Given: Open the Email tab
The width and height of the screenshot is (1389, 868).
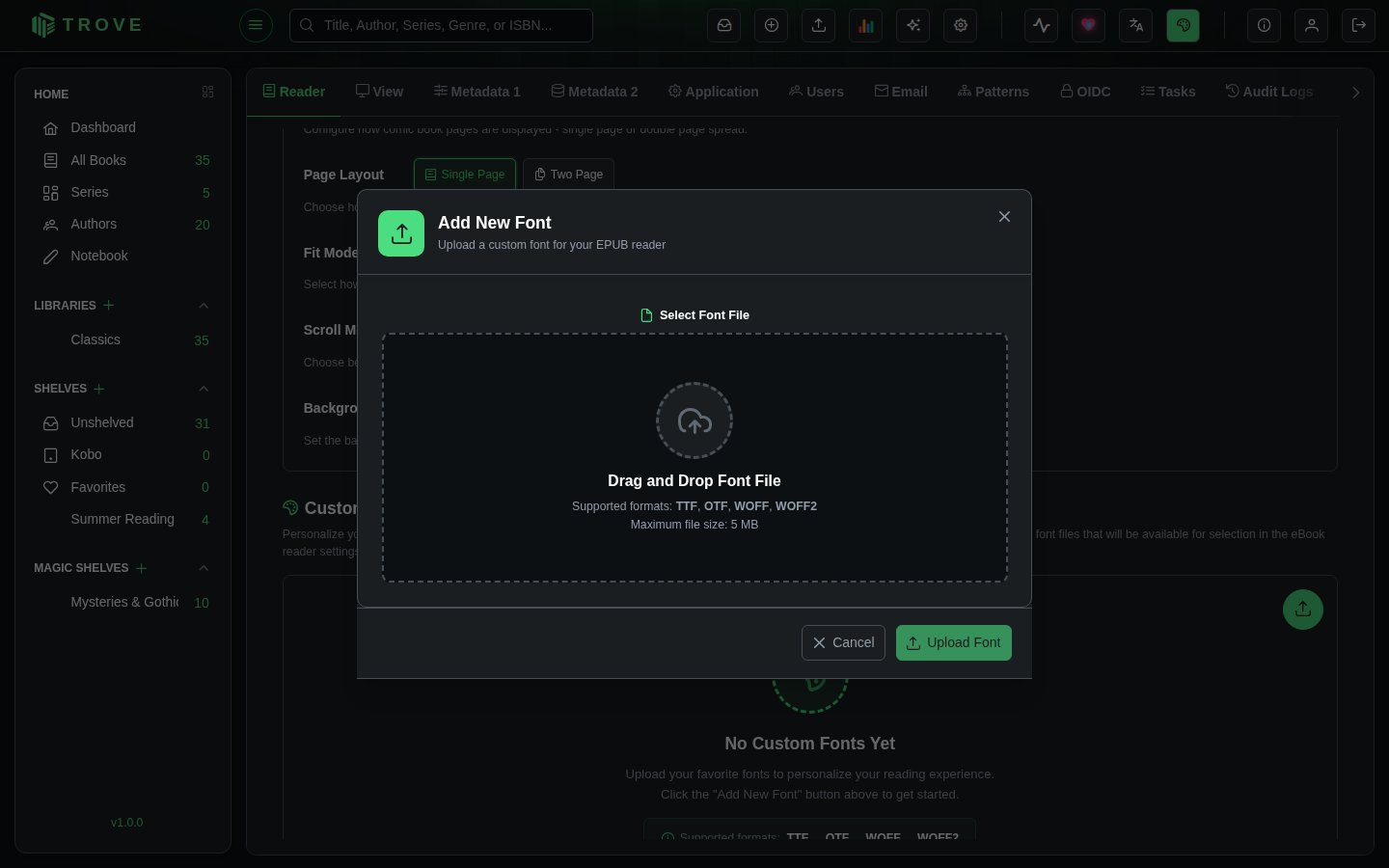Looking at the screenshot, I should (901, 92).
